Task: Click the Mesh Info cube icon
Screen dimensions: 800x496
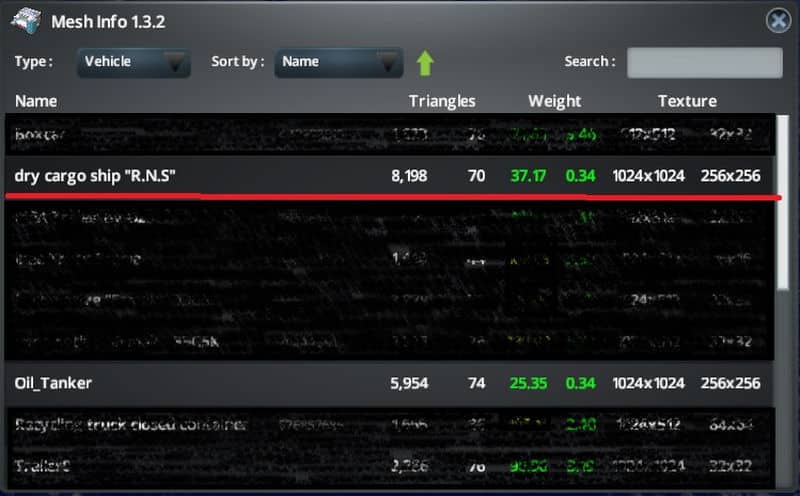Action: coord(27,21)
